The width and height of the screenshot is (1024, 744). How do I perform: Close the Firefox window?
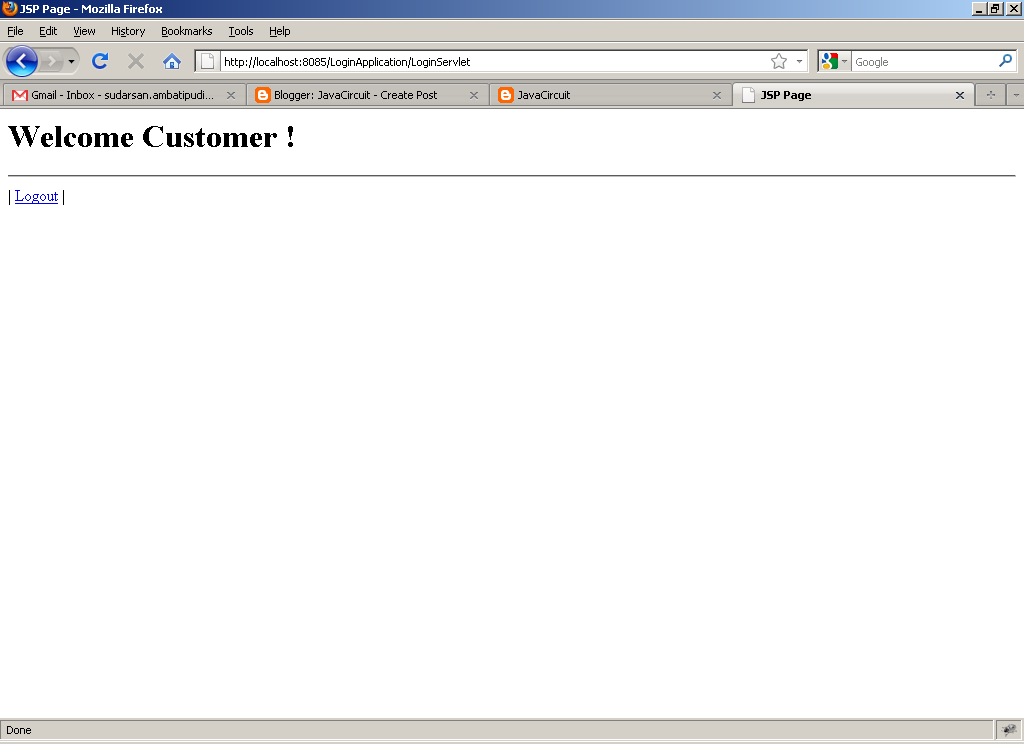coord(1014,8)
